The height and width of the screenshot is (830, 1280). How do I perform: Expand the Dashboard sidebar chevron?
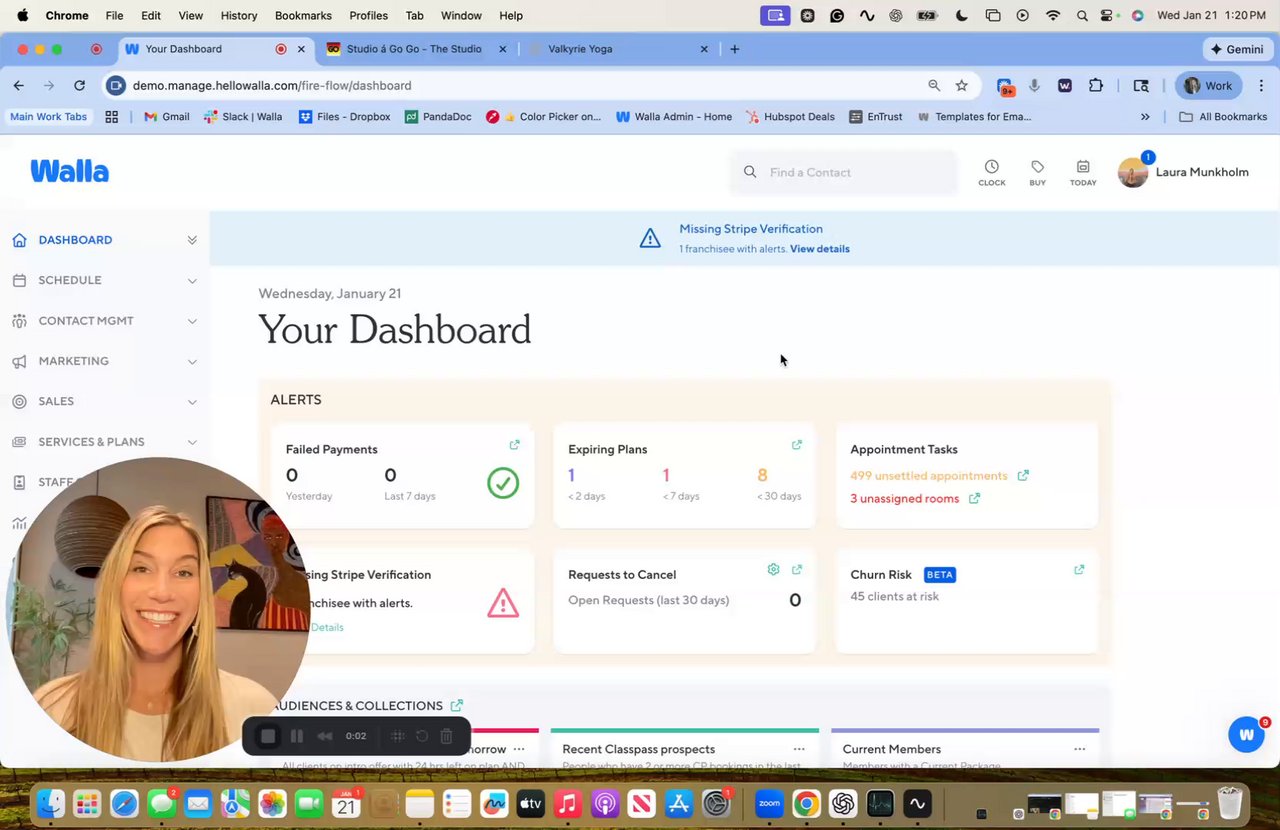click(192, 240)
